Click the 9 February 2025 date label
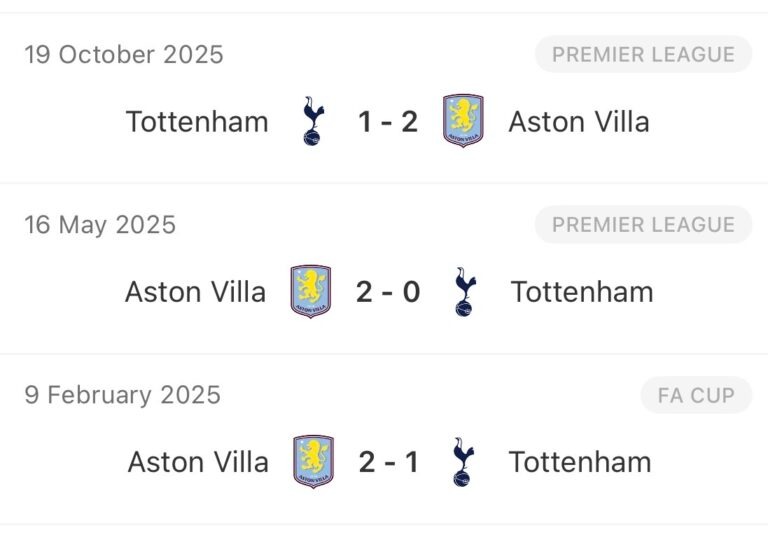The image size is (768, 542). pyautogui.click(x=122, y=395)
